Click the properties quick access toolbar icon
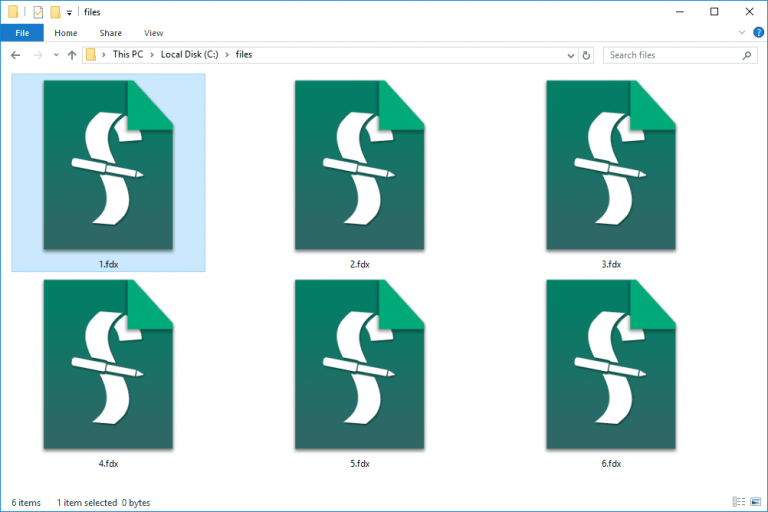The height and width of the screenshot is (512, 768). 38,12
